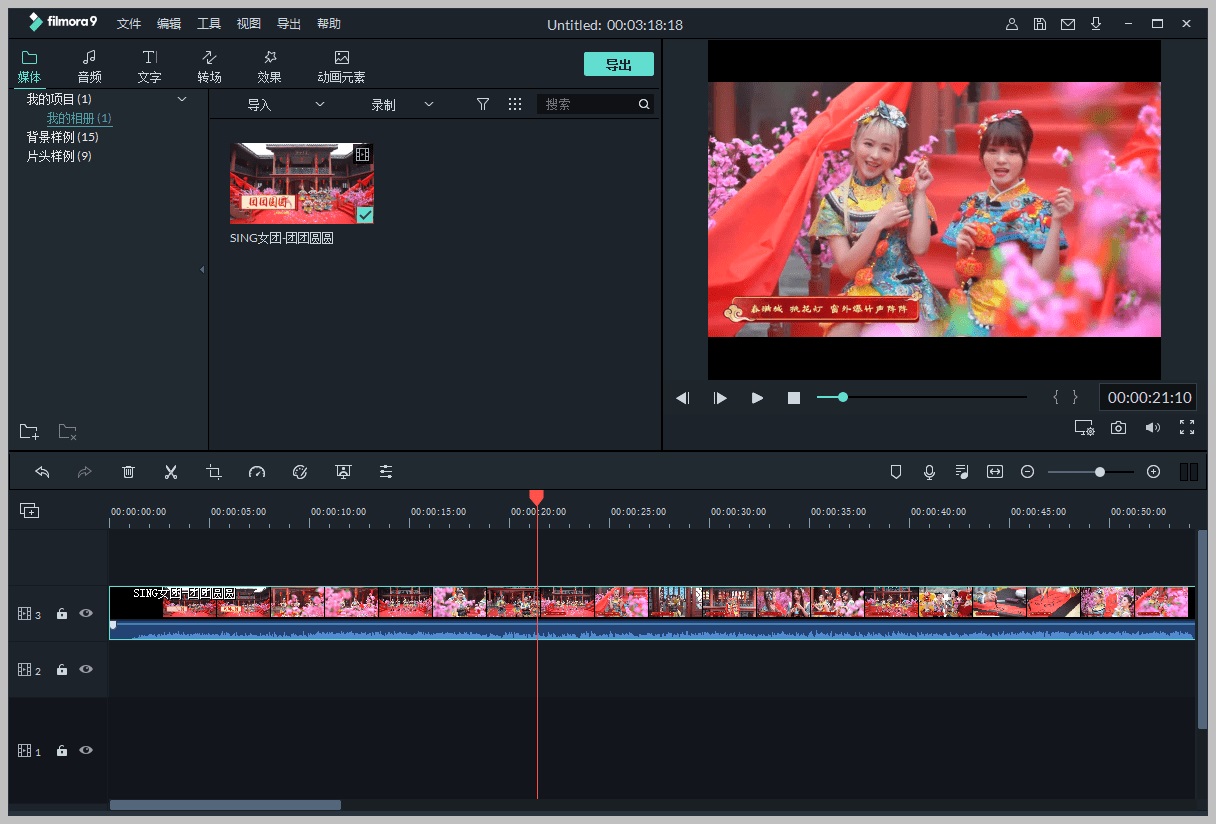Undo the last action
This screenshot has width=1216, height=824.
(42, 472)
